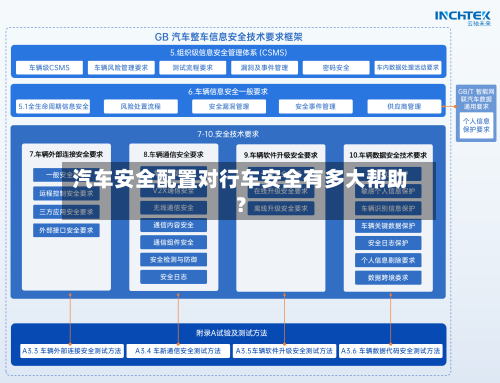Image resolution: width=500 pixels, height=383 pixels.
Task: Select the 5.1全生命周期信息安全 box
Action: pyautogui.click(x=53, y=106)
